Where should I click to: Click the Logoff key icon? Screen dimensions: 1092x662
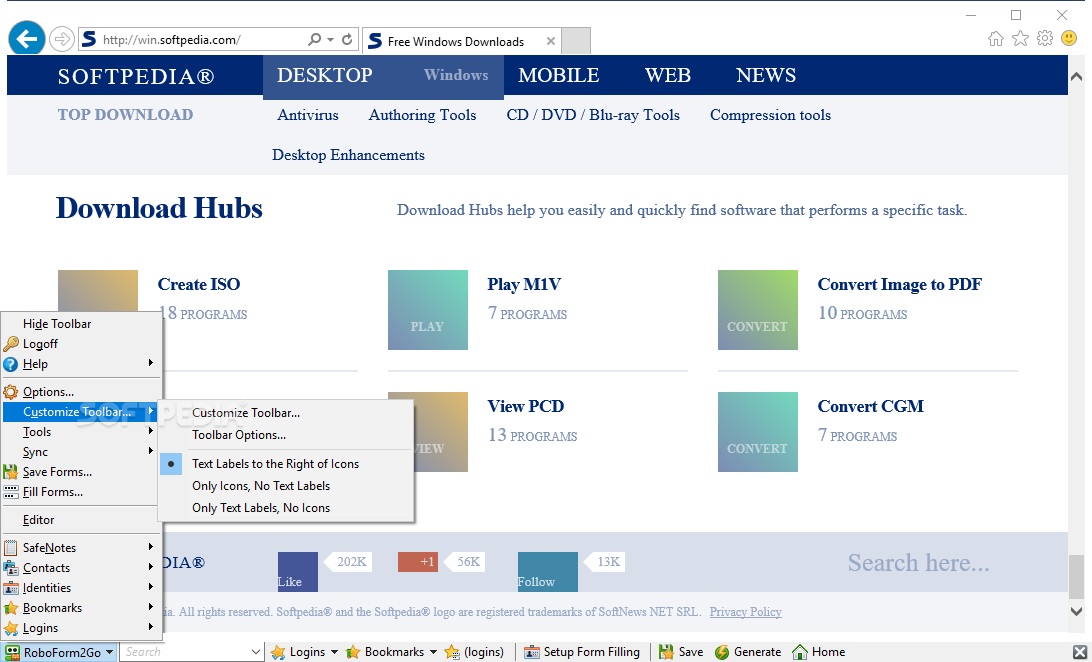(x=11, y=344)
